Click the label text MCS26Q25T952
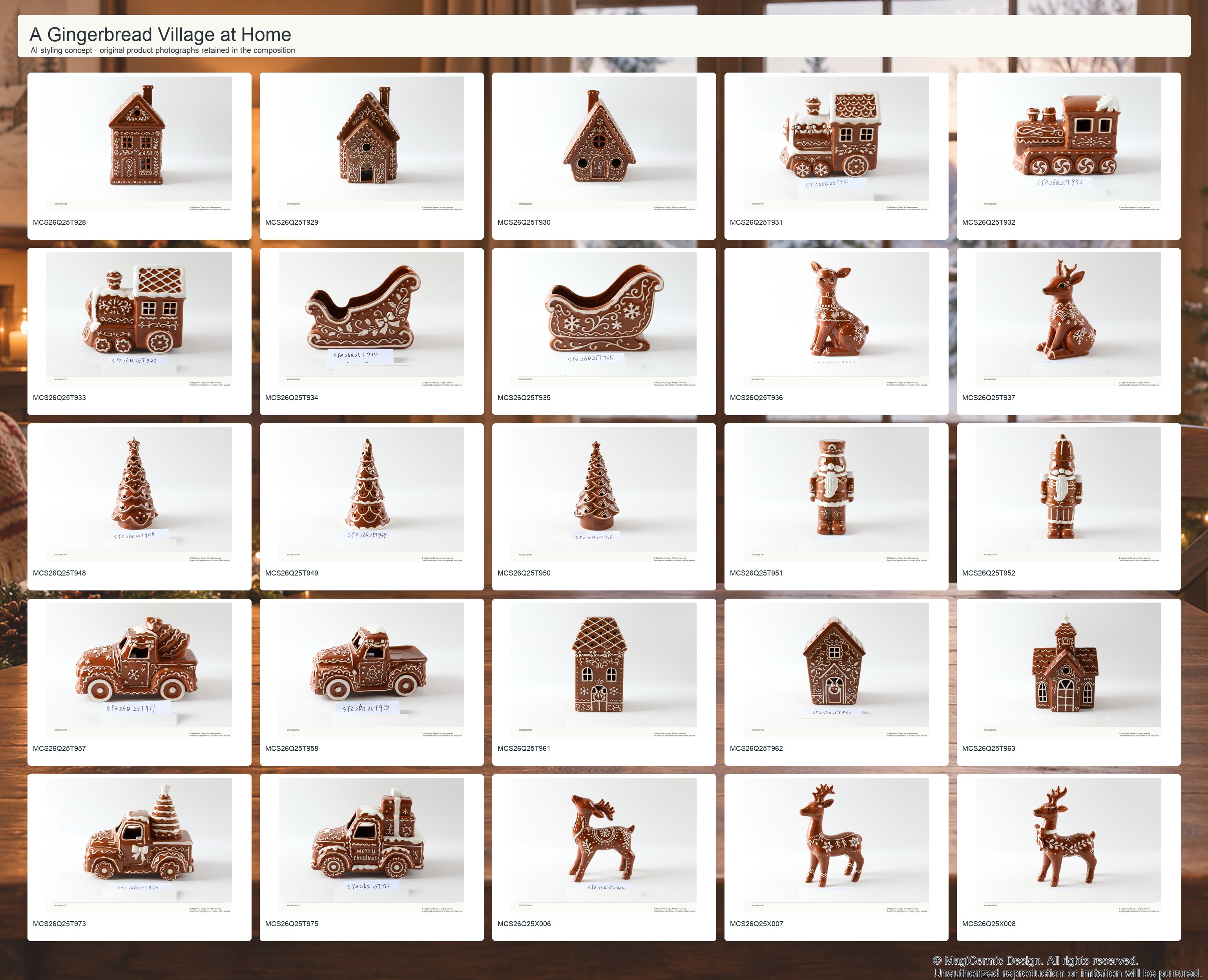This screenshot has height=980, width=1208. 989,573
